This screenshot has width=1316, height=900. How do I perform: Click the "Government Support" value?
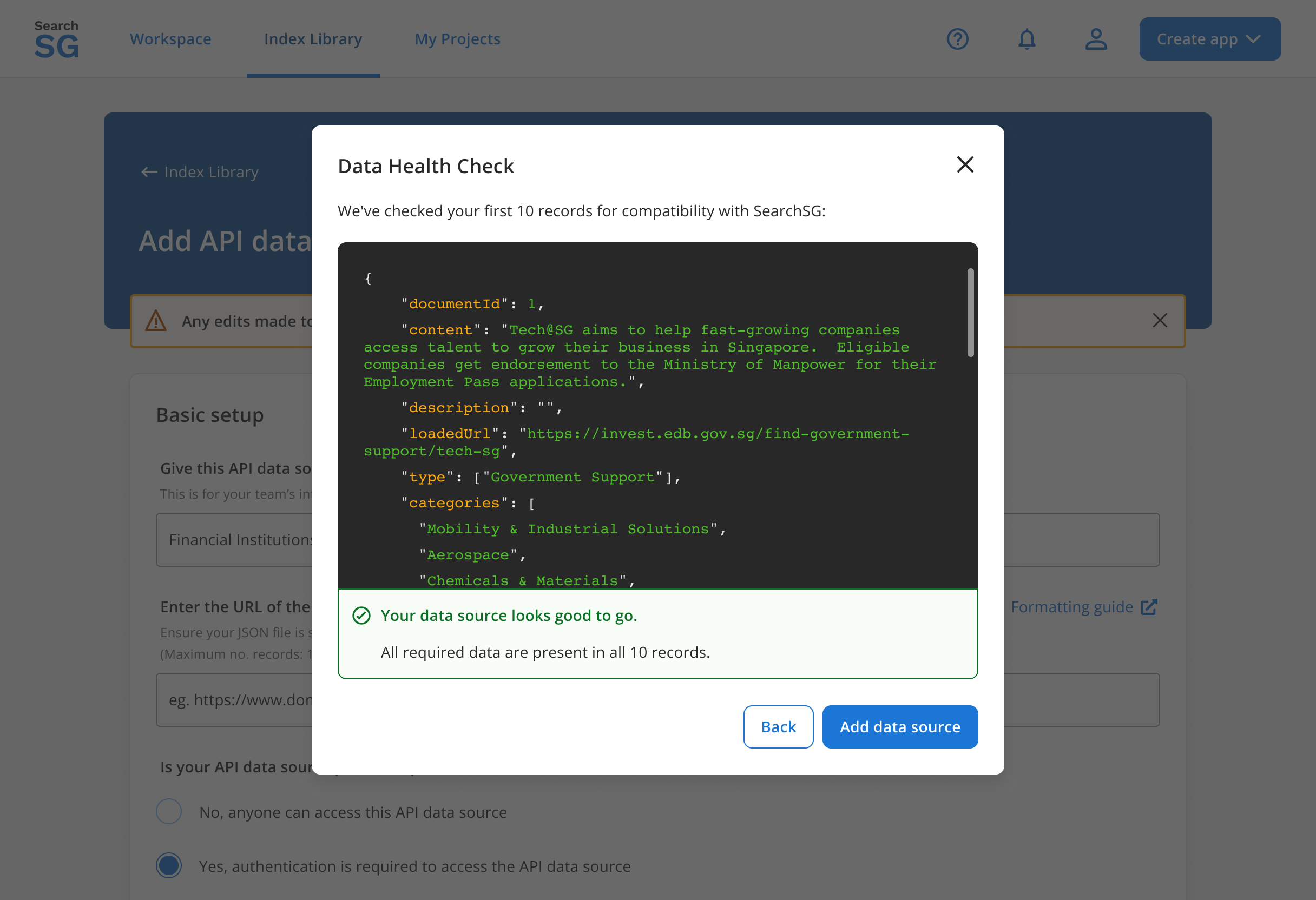tap(572, 477)
